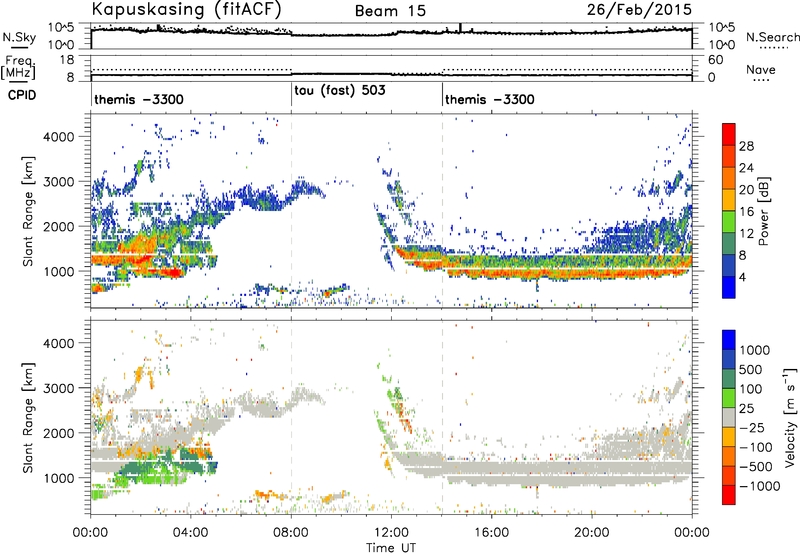Click the 'CPID' row label
800x554 pixels.
click(22, 95)
